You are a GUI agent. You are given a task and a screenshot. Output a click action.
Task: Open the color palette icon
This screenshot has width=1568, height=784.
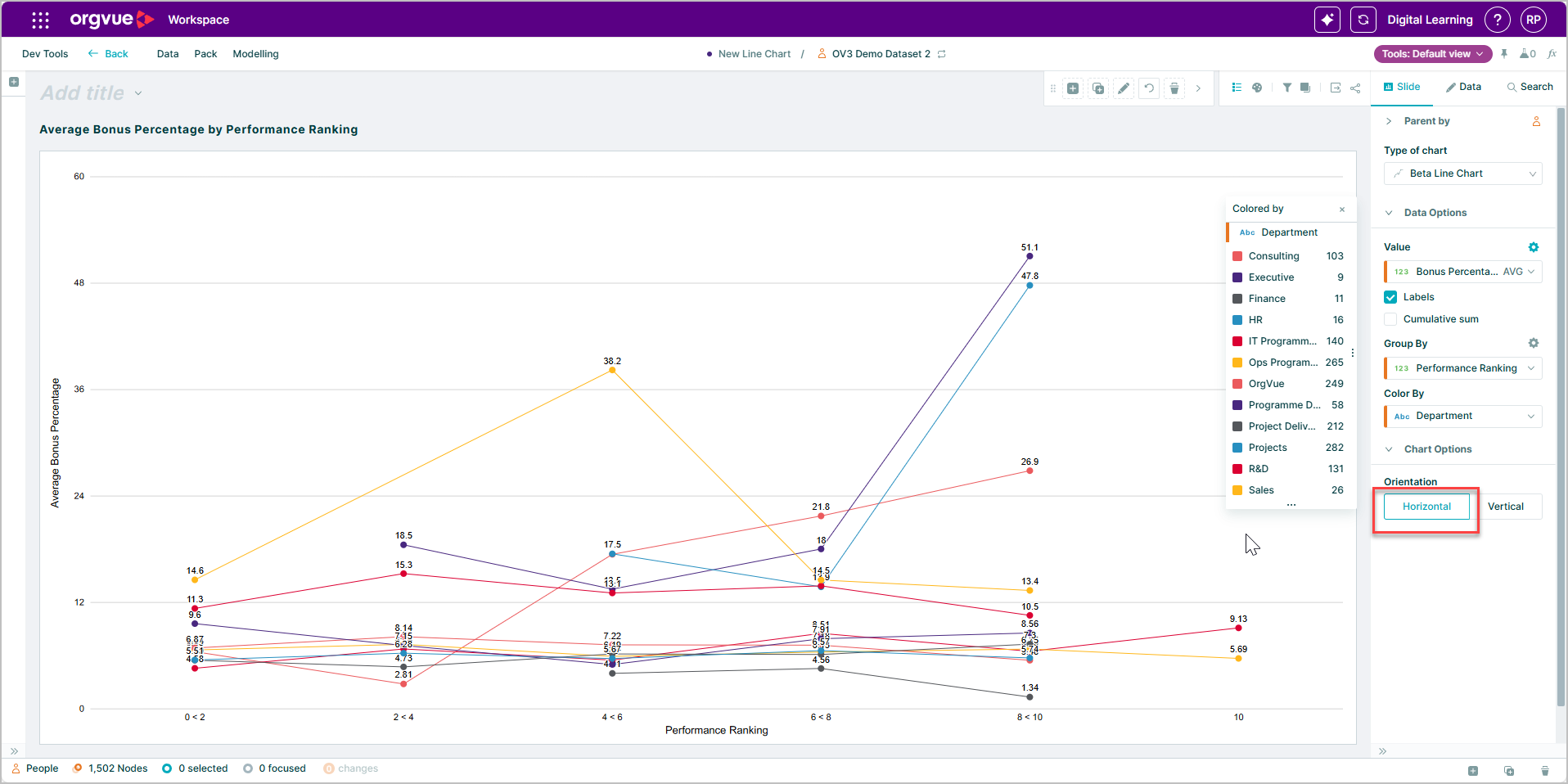[1257, 88]
